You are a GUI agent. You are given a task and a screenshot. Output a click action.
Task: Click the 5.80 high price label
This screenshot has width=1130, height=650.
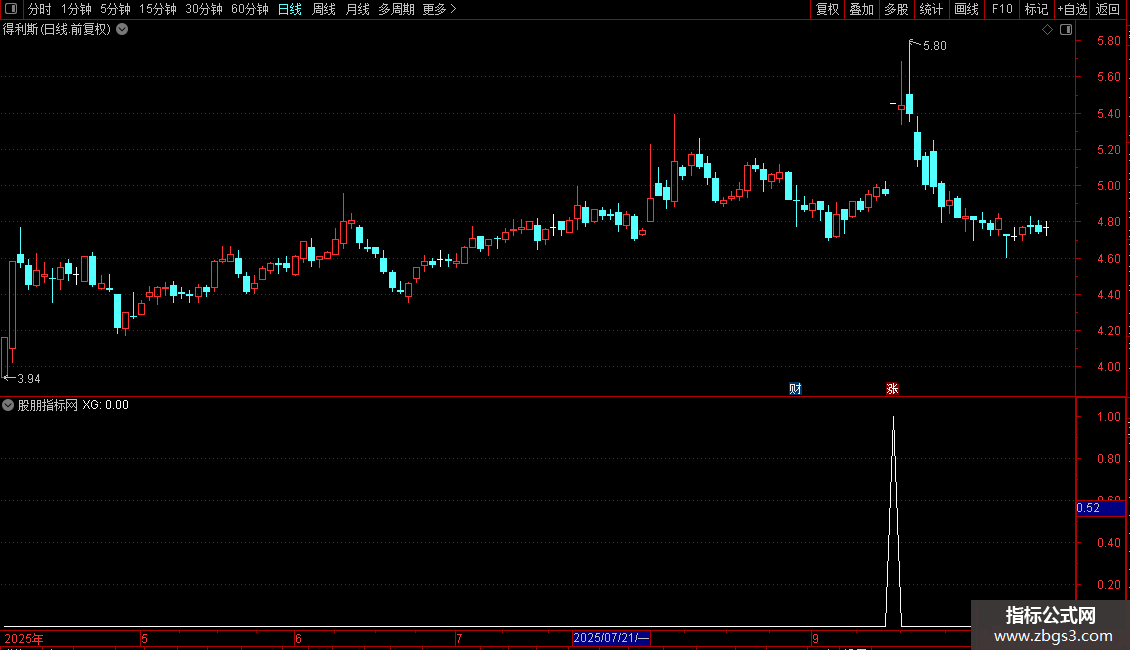(935, 45)
